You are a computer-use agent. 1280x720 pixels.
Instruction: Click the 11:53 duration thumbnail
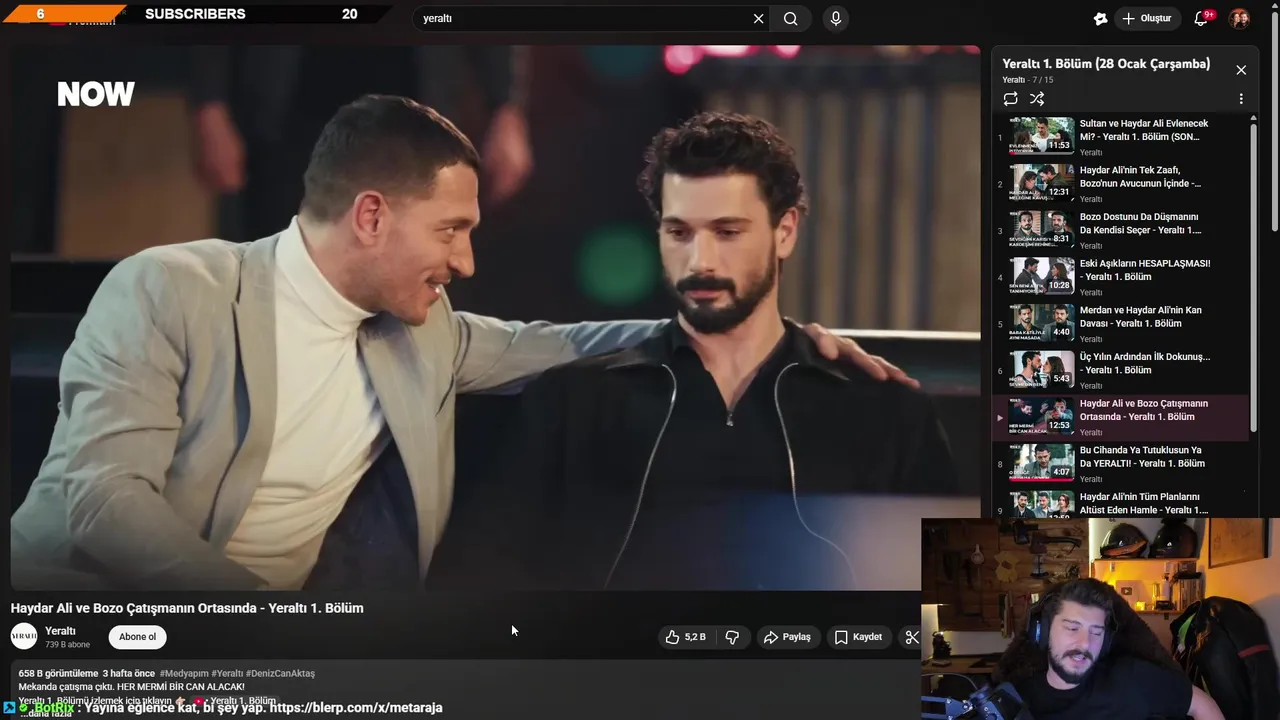[x=1042, y=135]
